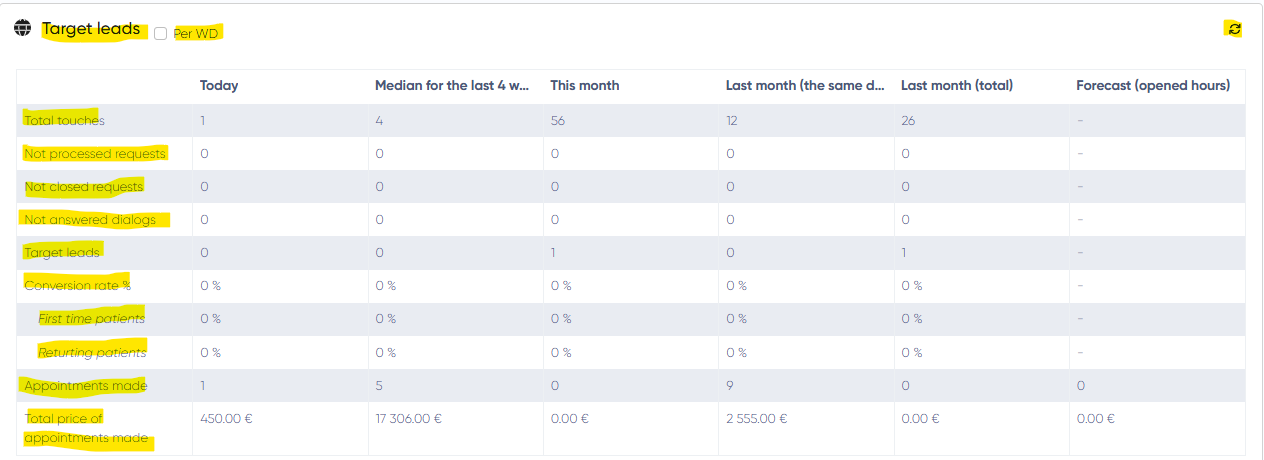Click the Not answered dialogs row label
This screenshot has width=1264, height=460.
[x=90, y=220]
